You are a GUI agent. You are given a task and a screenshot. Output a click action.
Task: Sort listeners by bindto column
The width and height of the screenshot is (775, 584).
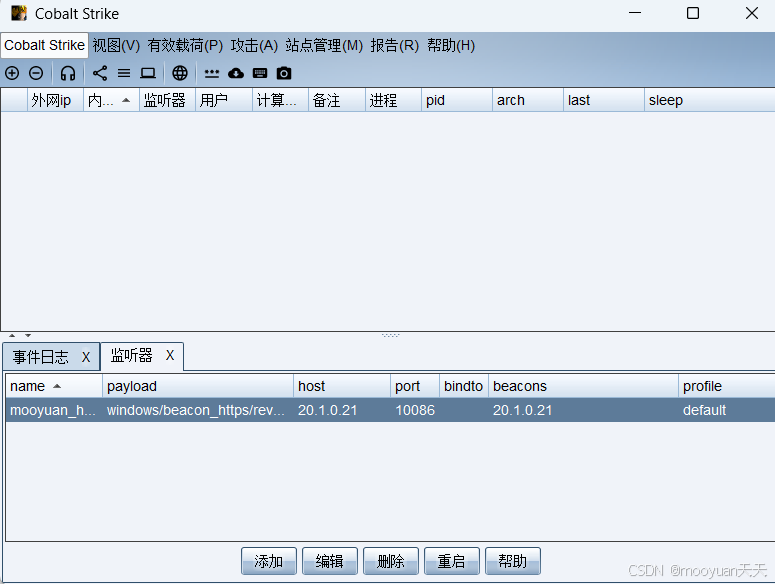point(464,386)
